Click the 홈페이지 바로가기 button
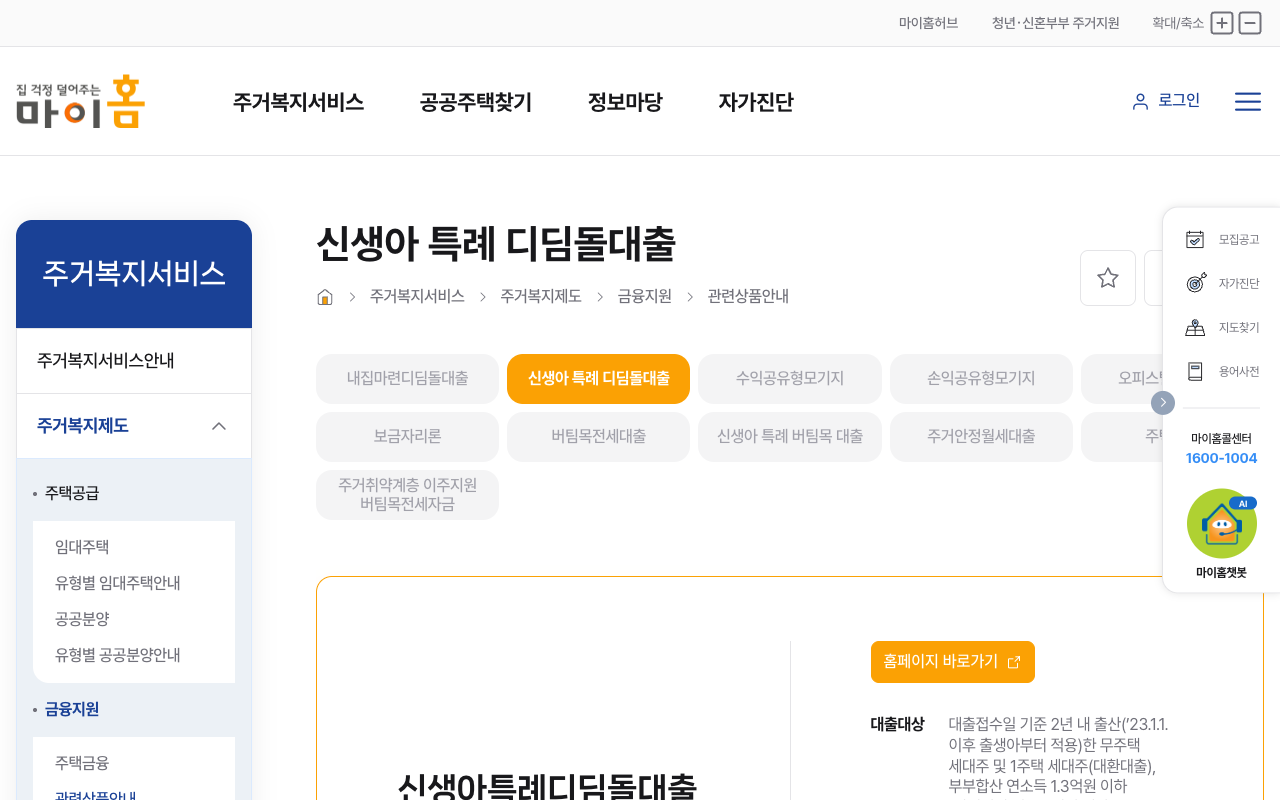The height and width of the screenshot is (800, 1280). [x=953, y=662]
